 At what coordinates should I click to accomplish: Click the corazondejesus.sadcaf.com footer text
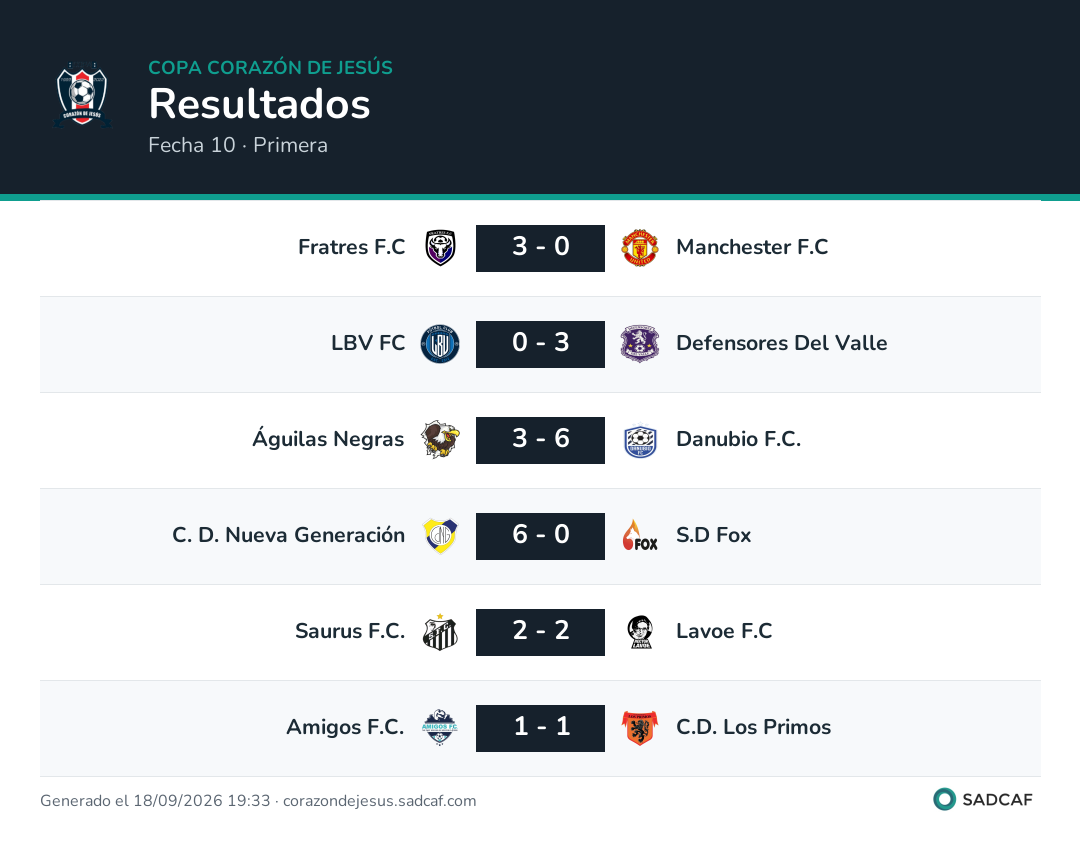380,800
